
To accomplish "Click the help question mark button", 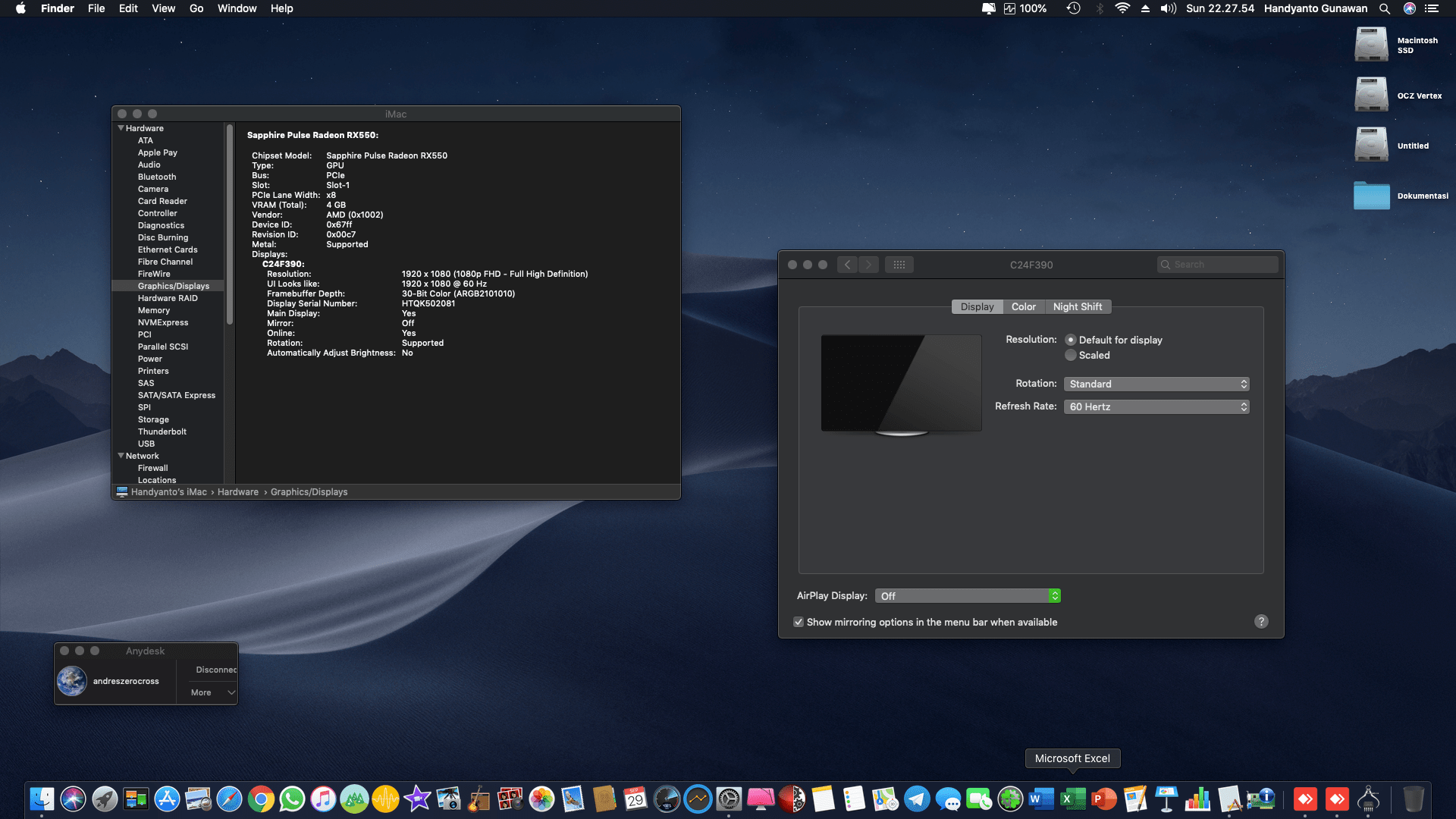I will 1261,622.
